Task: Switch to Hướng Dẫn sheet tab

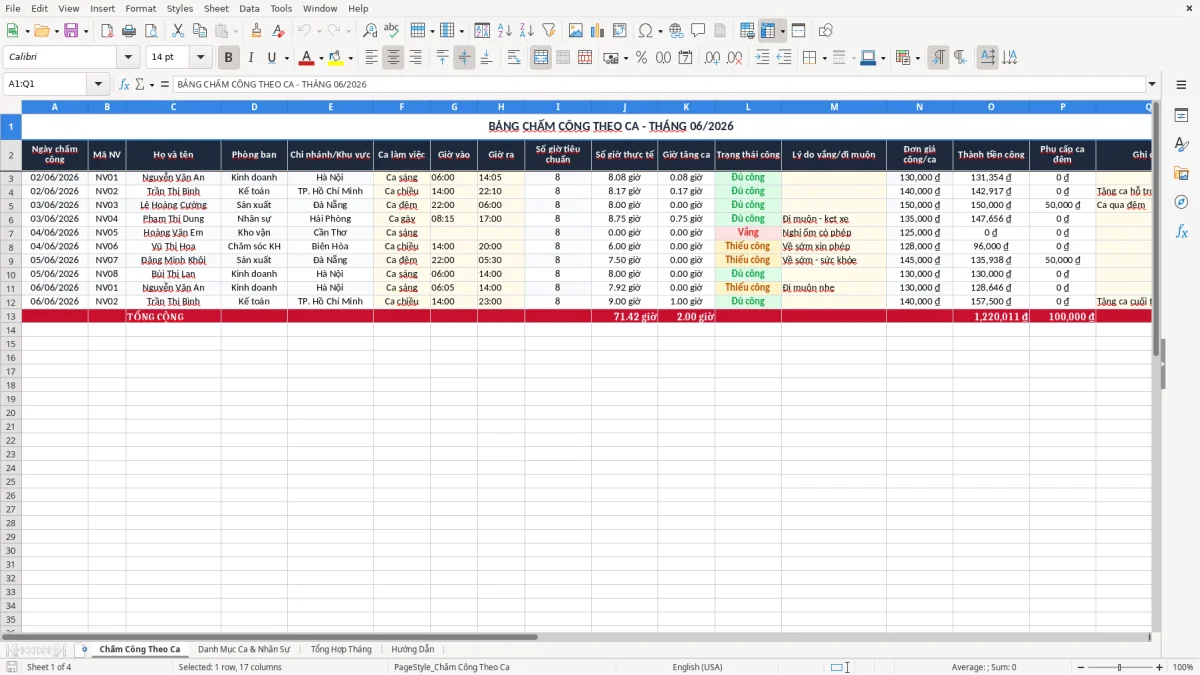Action: point(413,649)
